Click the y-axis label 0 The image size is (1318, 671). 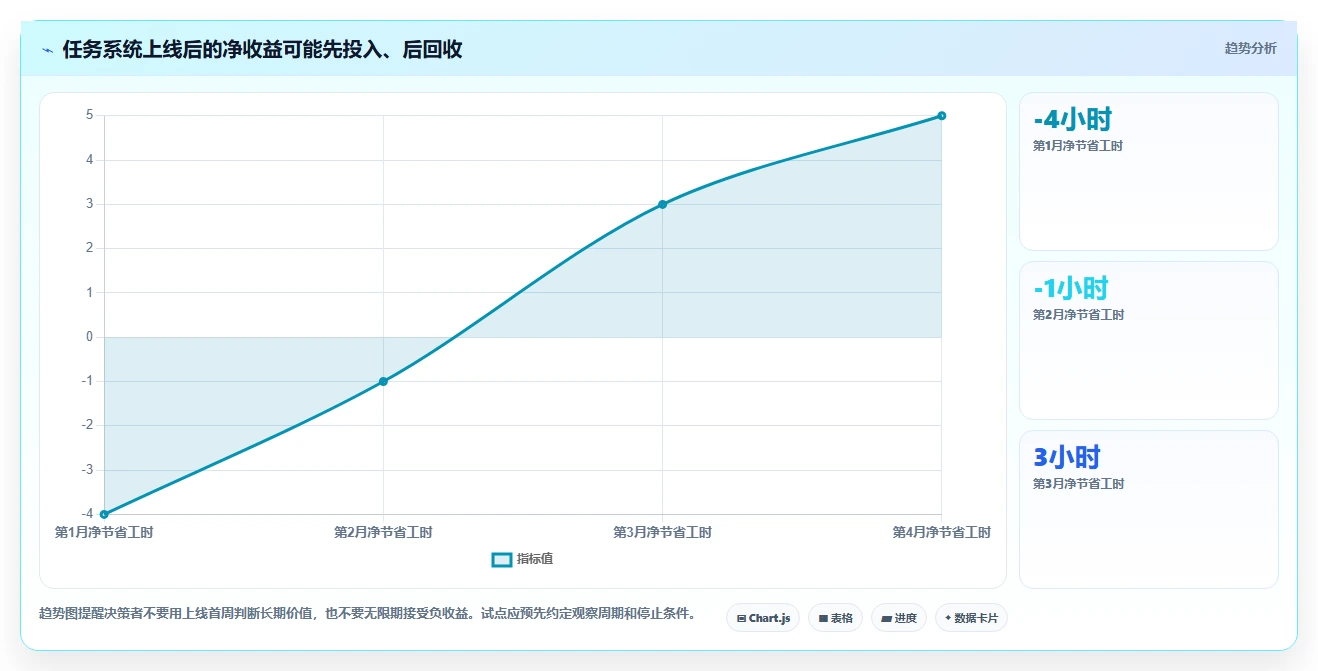click(90, 337)
